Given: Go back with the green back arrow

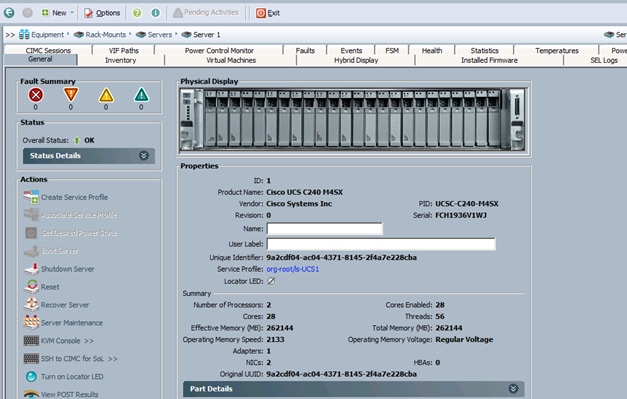Looking at the screenshot, I should [x=9, y=13].
